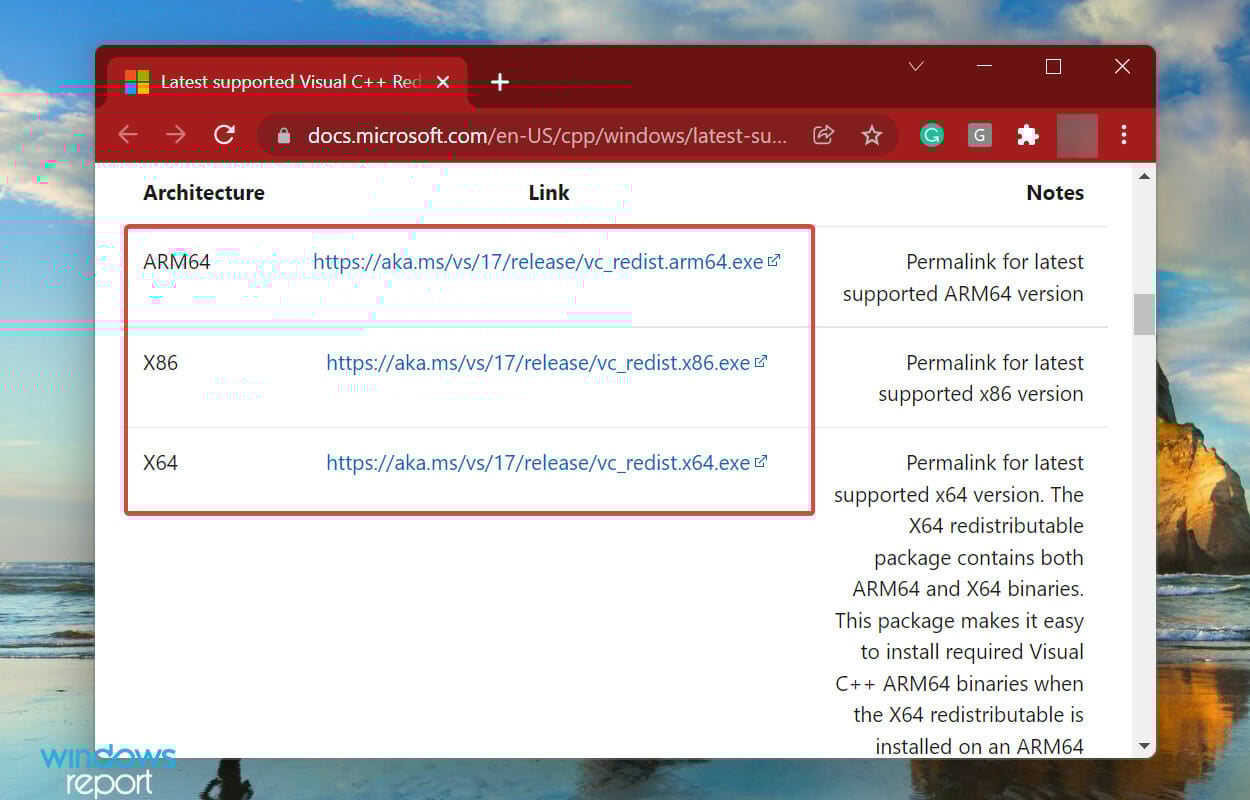Viewport: 1250px width, 800px height.
Task: Click the x64 permalink note paragraph
Action: pyautogui.click(x=959, y=604)
